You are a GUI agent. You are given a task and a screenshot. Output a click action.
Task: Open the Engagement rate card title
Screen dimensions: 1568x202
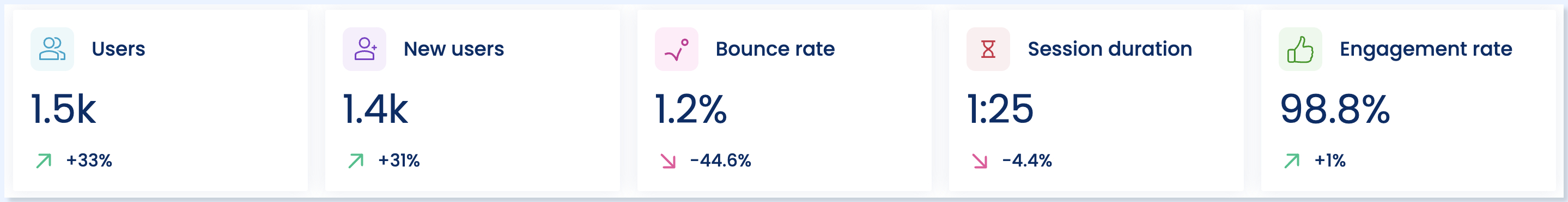1426,50
